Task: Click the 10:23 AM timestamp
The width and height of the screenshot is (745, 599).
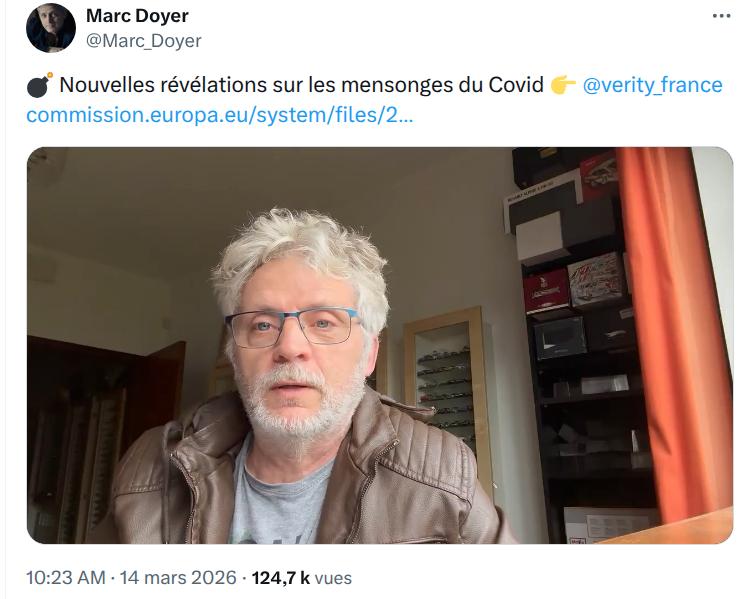Action: pyautogui.click(x=66, y=578)
